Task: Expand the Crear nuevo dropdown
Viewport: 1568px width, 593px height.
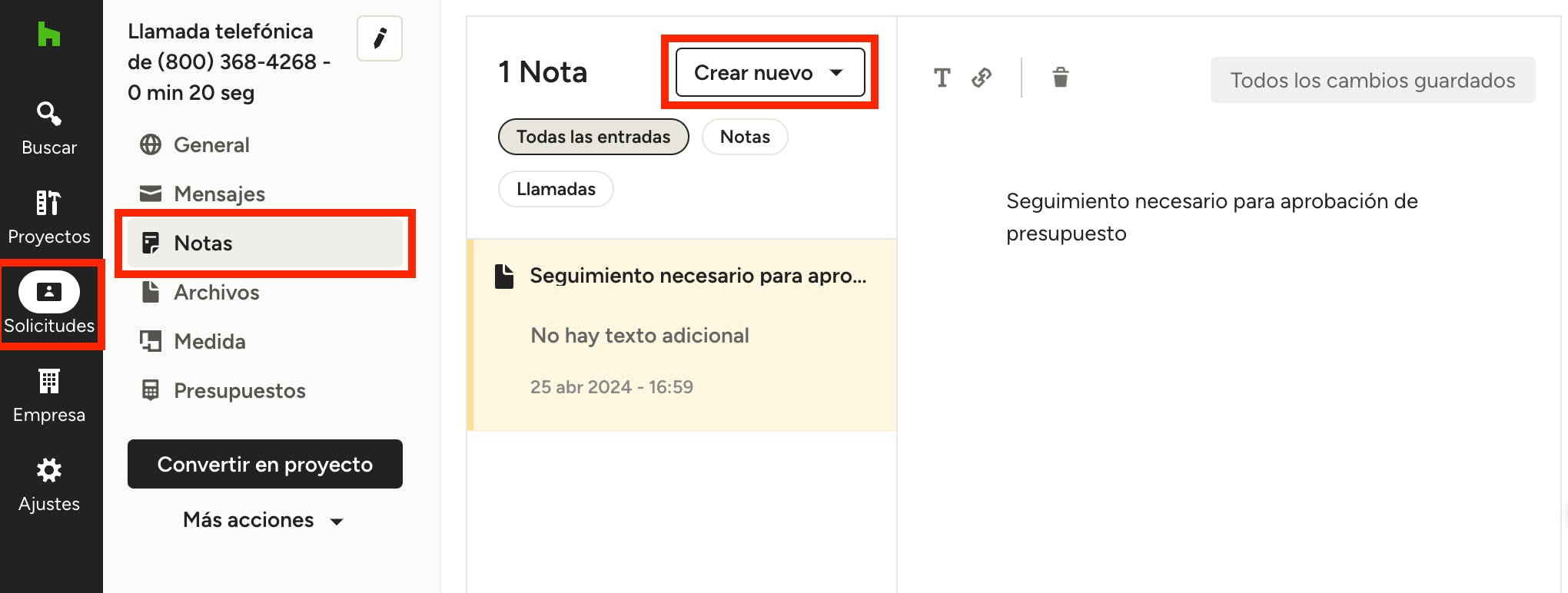Action: 769,72
